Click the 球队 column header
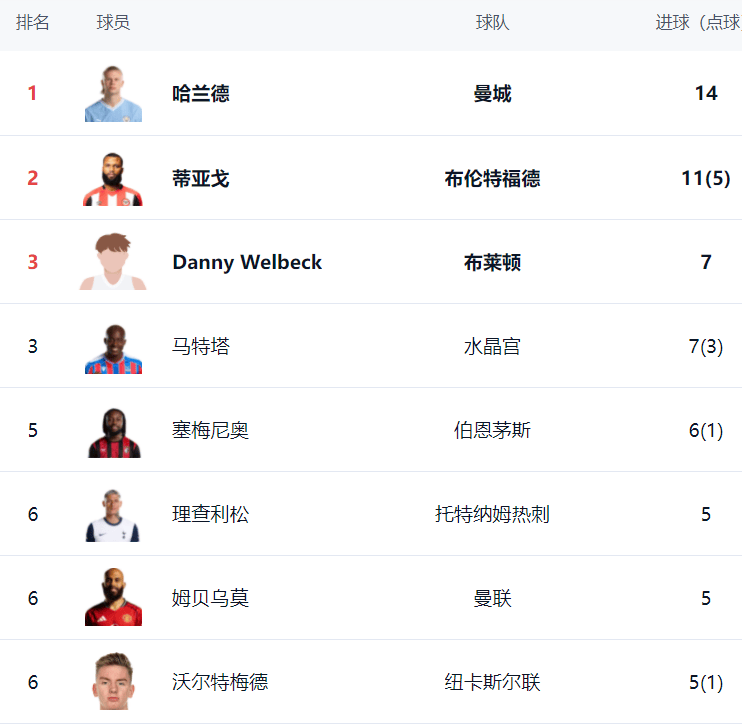742x724 pixels. tap(492, 23)
